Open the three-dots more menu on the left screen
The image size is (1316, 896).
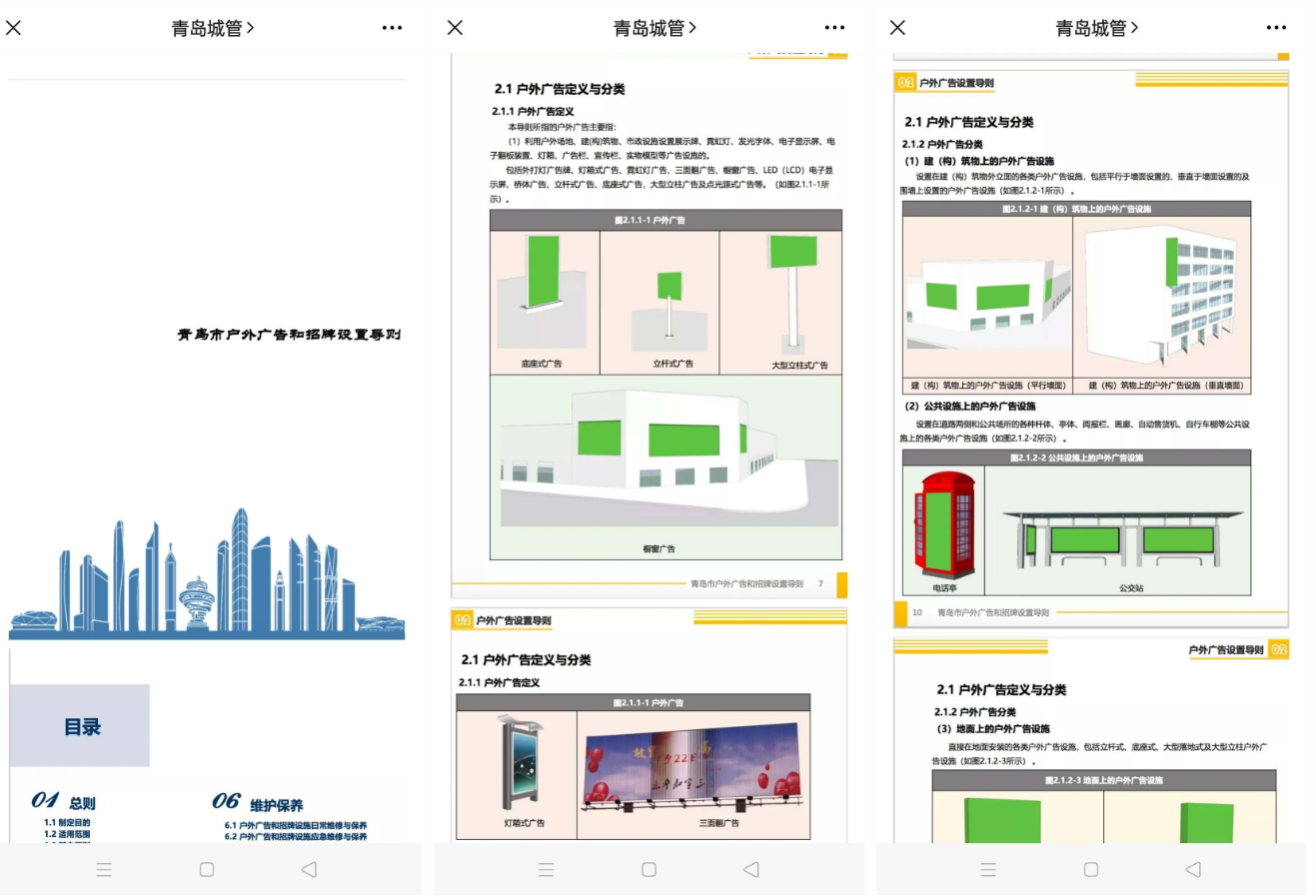(392, 28)
